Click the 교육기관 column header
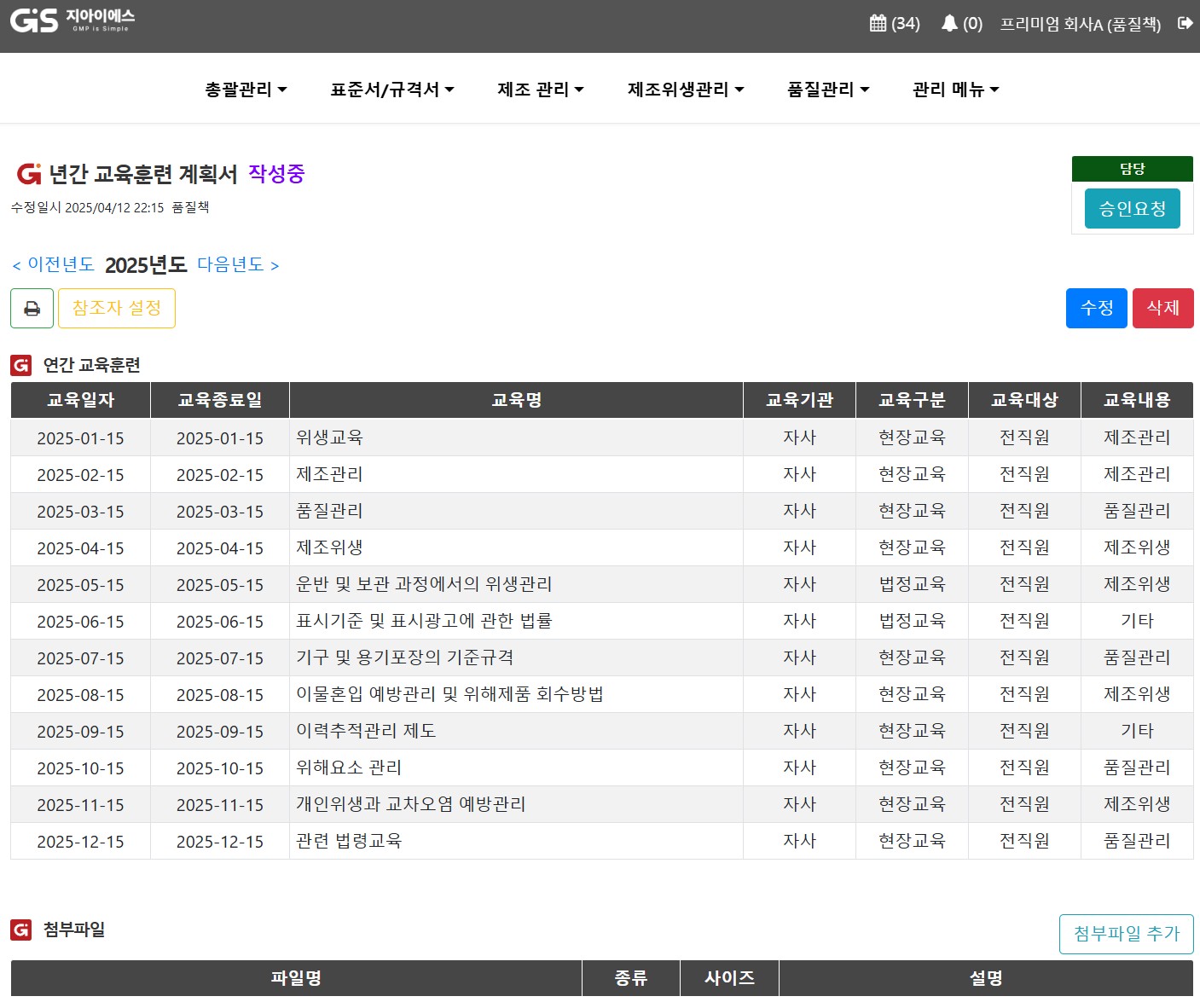Screen dimensions: 1200x1008 800,400
